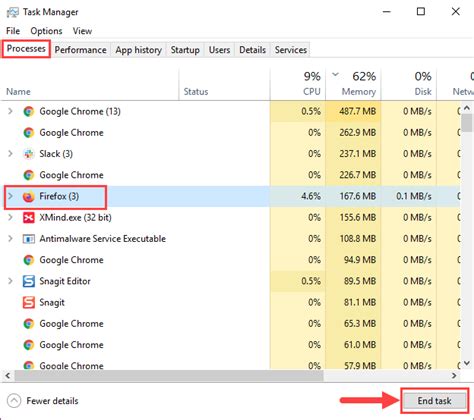474x420 pixels.
Task: Maximize the Task Manager window
Action: [x=421, y=12]
